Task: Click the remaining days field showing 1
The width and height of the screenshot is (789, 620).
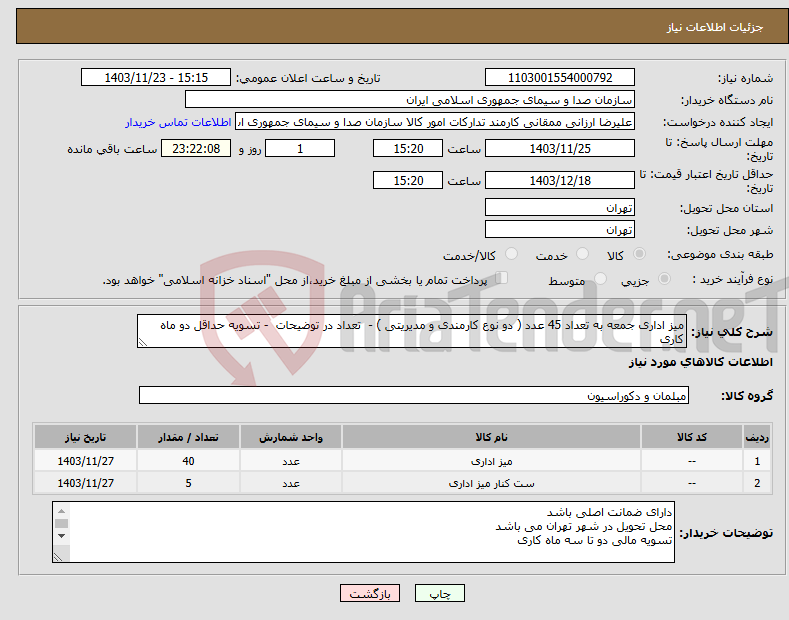Action: click(300, 148)
